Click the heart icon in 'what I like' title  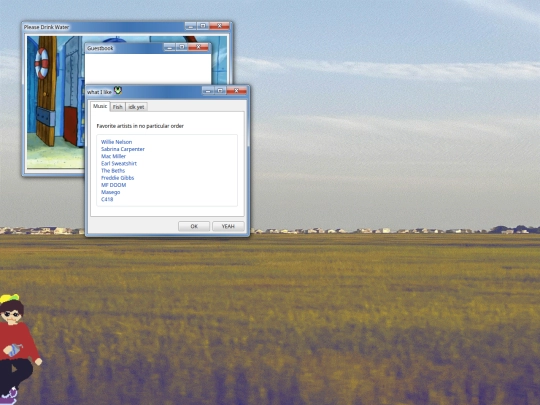pos(118,91)
